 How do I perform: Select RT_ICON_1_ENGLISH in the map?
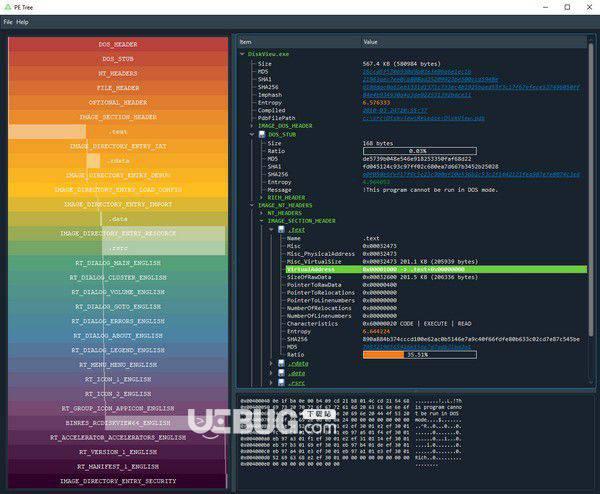coord(118,379)
